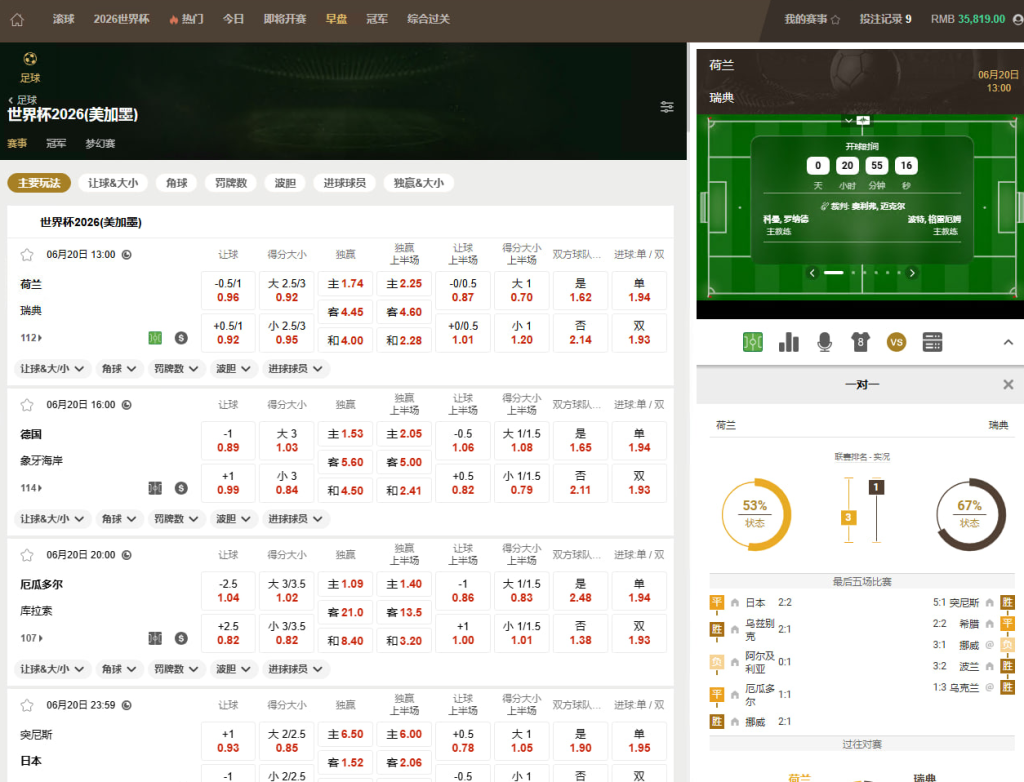Bet over 大 3/3.5 at 1.02 for Ecuador
This screenshot has width=1024, height=782.
tap(287, 591)
